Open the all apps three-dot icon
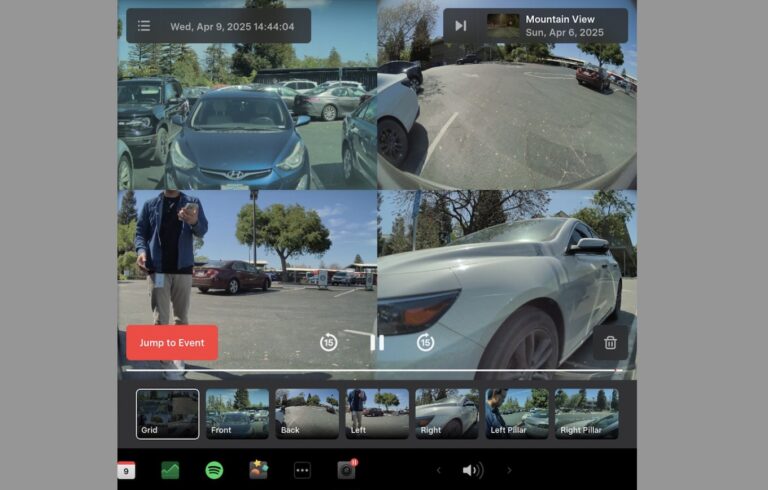Image resolution: width=768 pixels, height=490 pixels. click(302, 470)
